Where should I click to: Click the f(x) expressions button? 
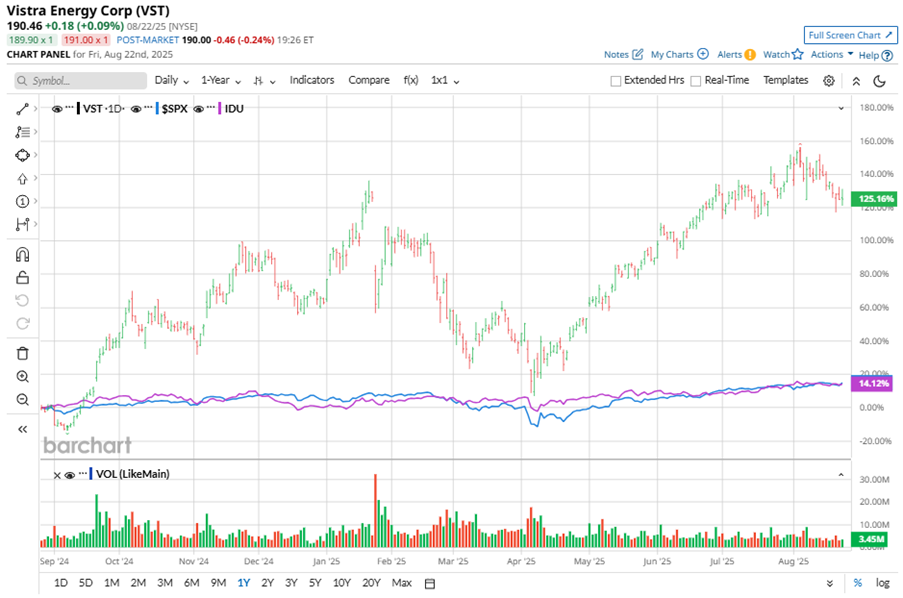coord(411,80)
